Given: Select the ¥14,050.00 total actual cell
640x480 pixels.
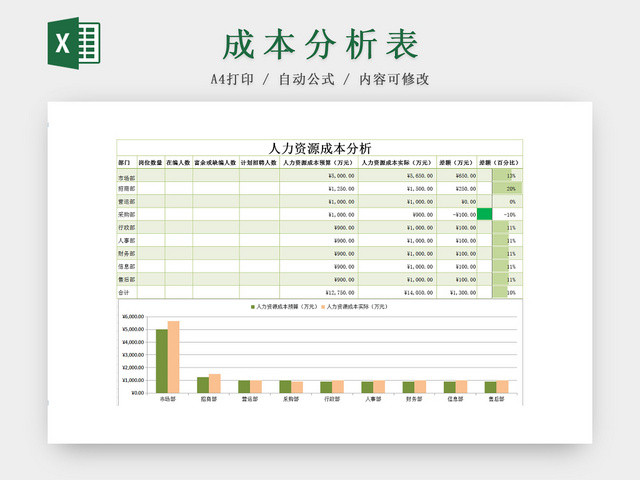Looking at the screenshot, I should click(397, 293).
